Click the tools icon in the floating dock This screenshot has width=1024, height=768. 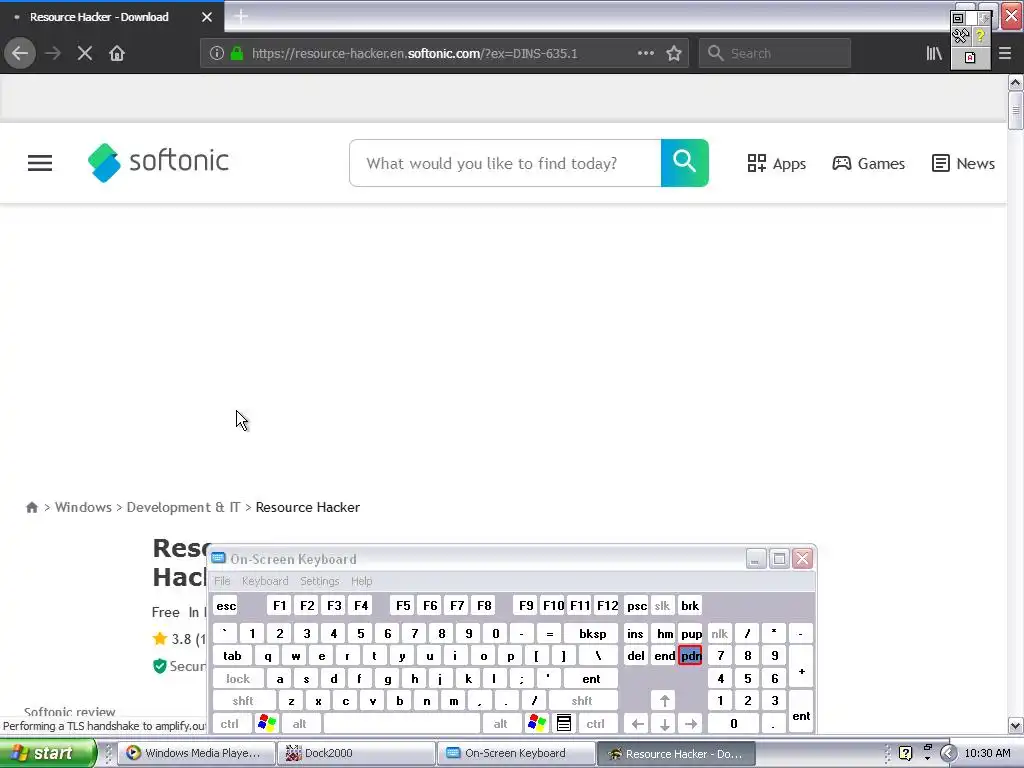pyautogui.click(x=961, y=37)
